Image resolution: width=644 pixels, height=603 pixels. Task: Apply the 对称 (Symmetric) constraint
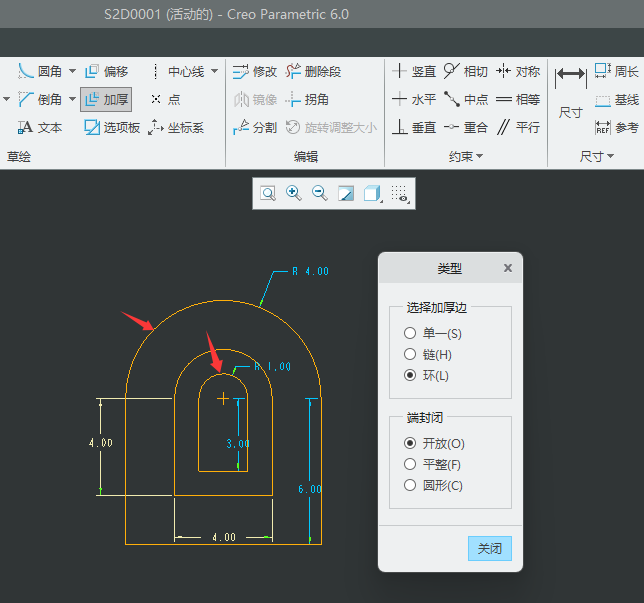518,71
